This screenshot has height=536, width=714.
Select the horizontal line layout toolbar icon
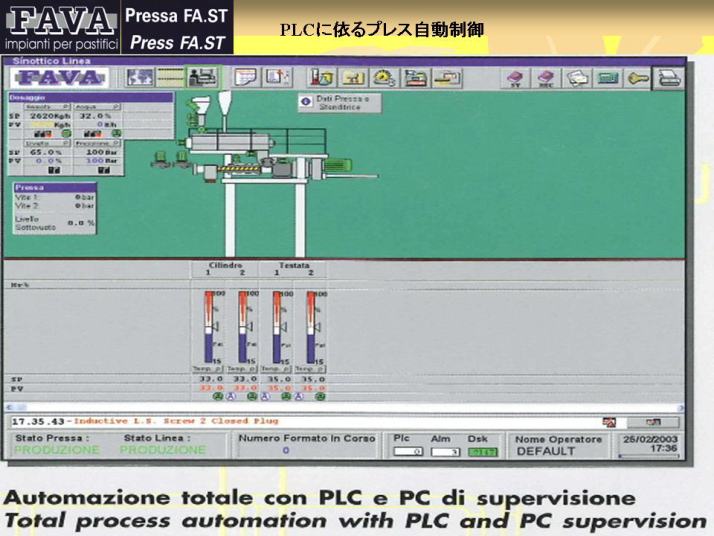[x=170, y=77]
